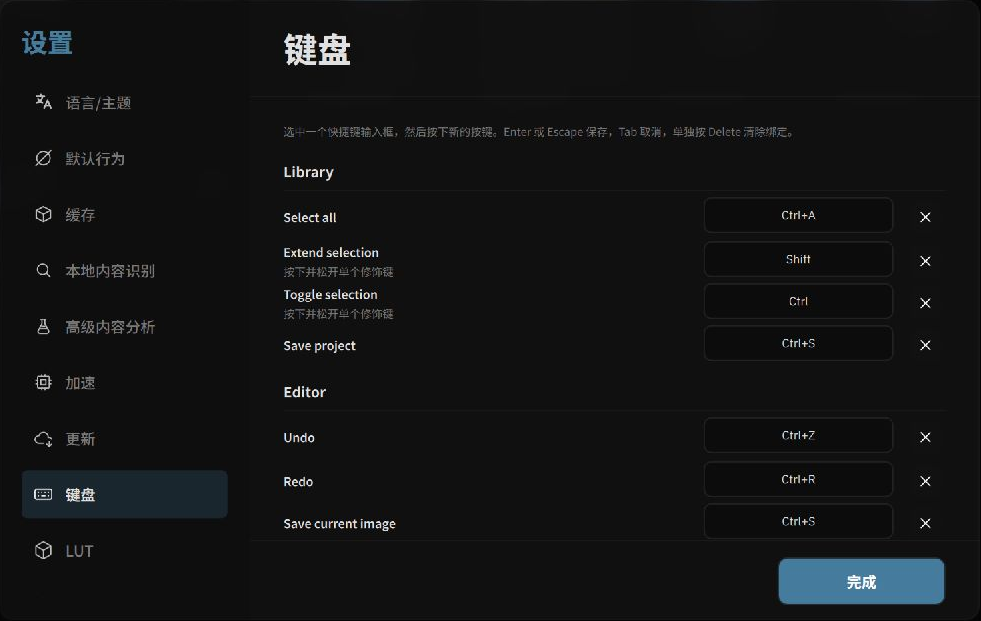Image resolution: width=981 pixels, height=621 pixels.
Task: Click the Select all label
Action: [310, 218]
